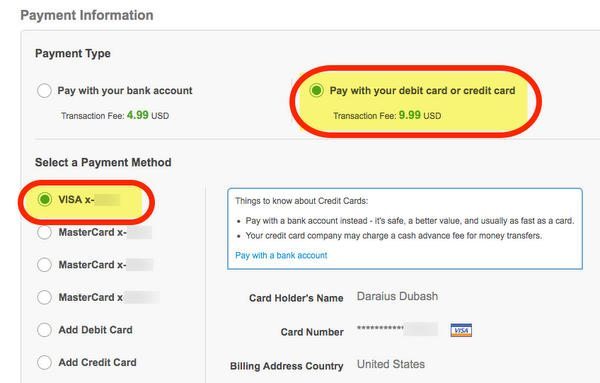Click the United States billing country value
The height and width of the screenshot is (383, 600).
coord(391,364)
